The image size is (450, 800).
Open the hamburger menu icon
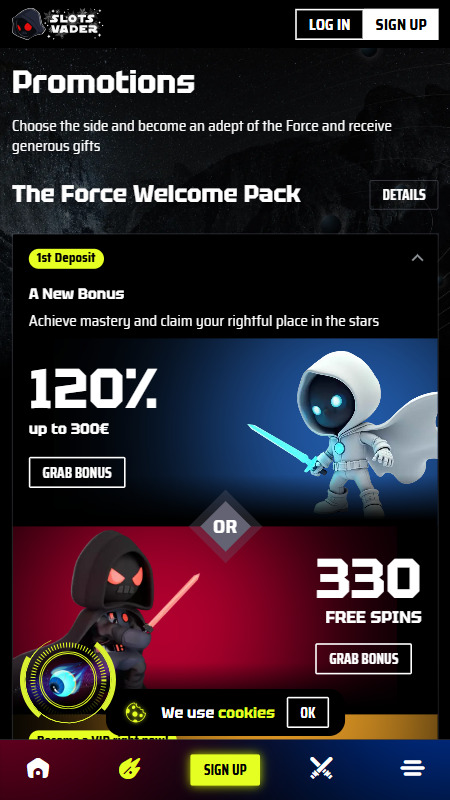[412, 768]
